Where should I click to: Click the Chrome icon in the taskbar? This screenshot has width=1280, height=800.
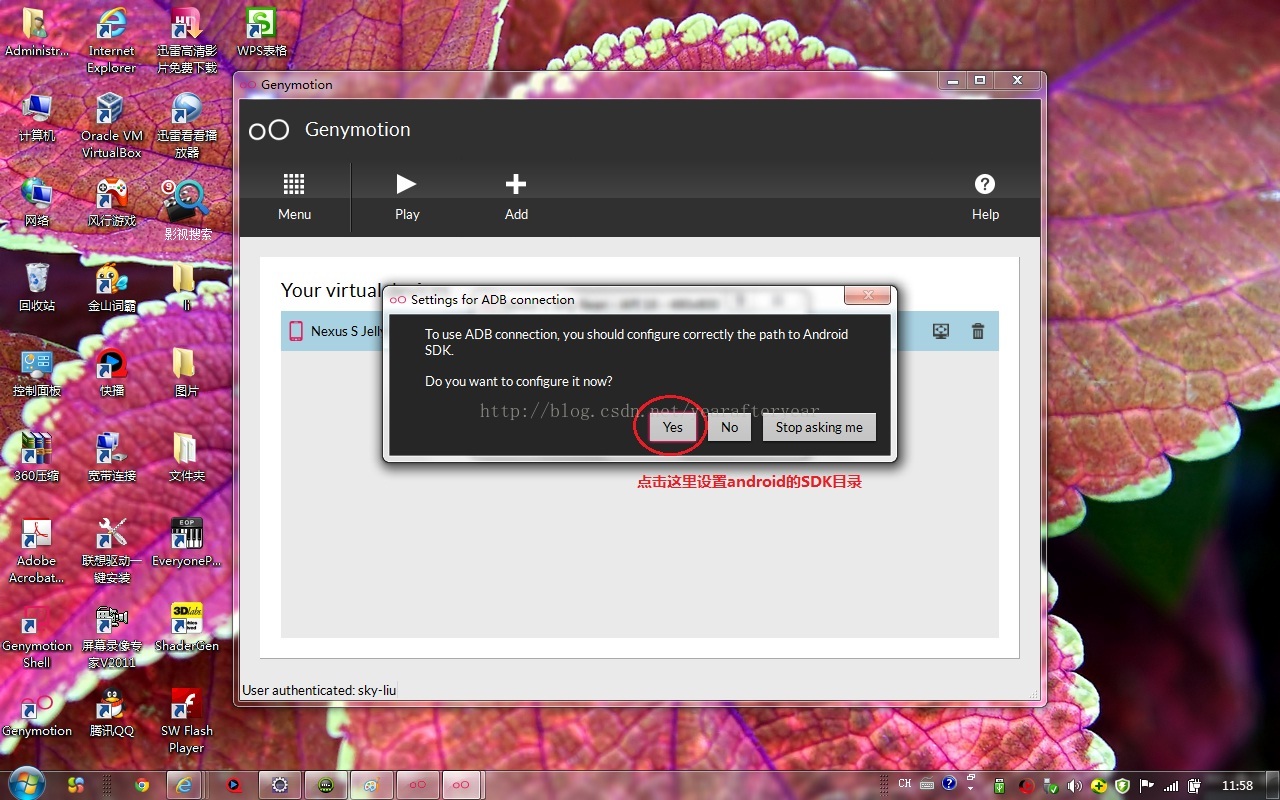pyautogui.click(x=142, y=785)
